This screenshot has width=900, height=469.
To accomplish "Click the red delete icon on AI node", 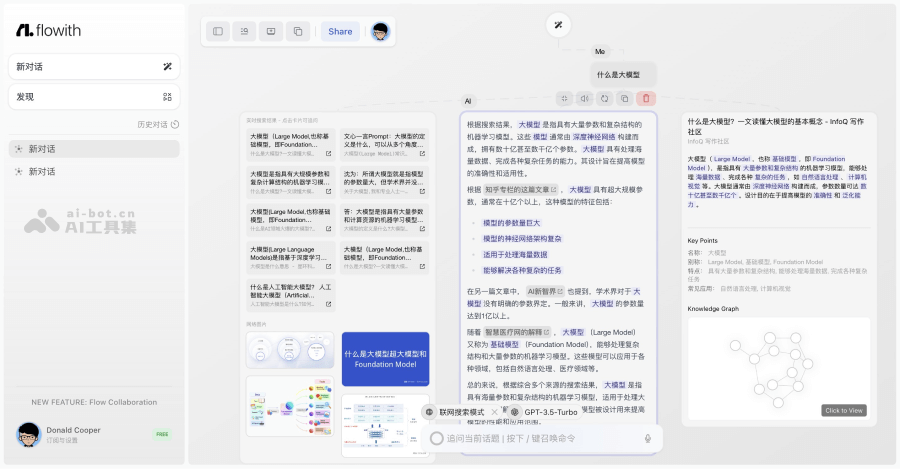I will 645,98.
